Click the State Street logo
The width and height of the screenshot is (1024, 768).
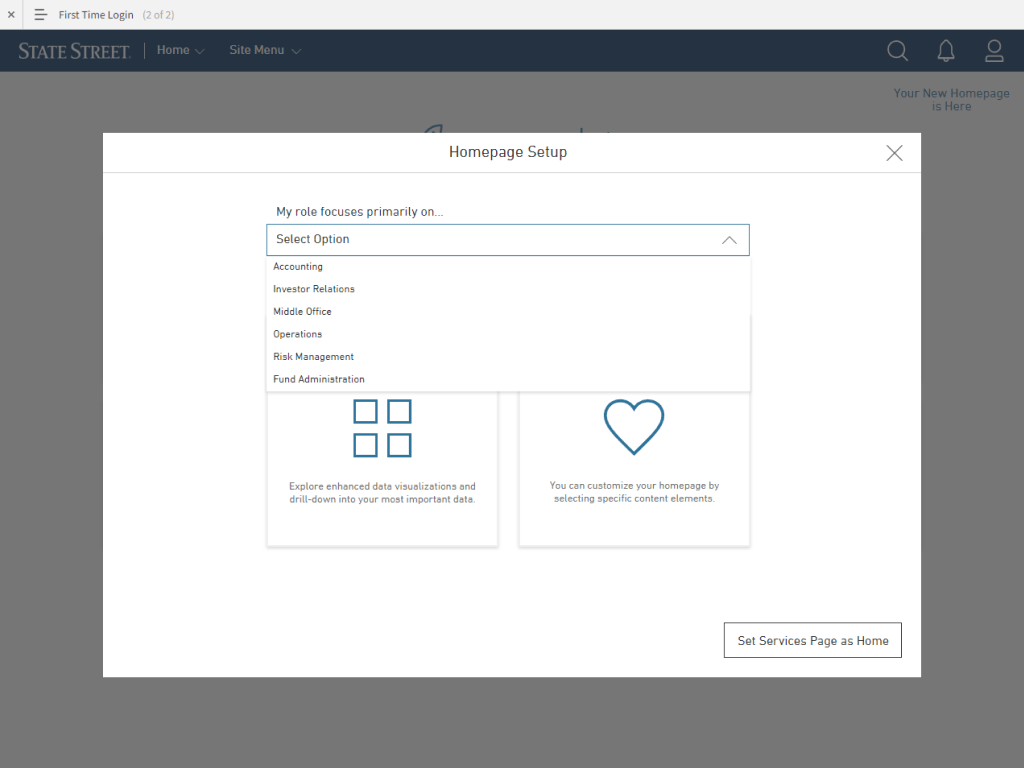[x=74, y=51]
